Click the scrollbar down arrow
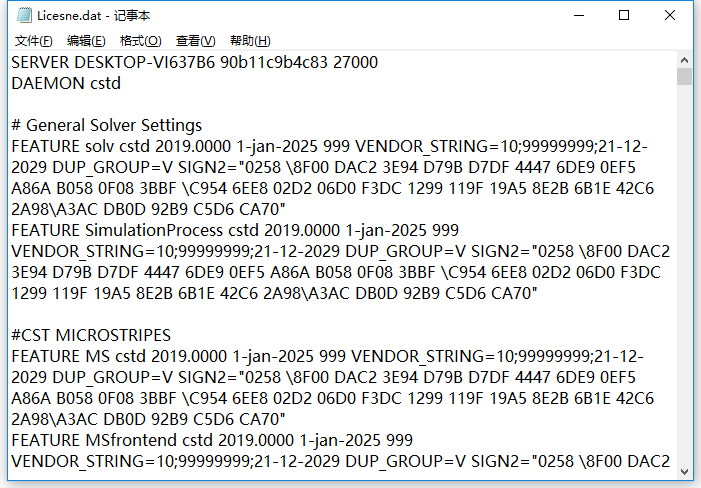 click(x=684, y=471)
